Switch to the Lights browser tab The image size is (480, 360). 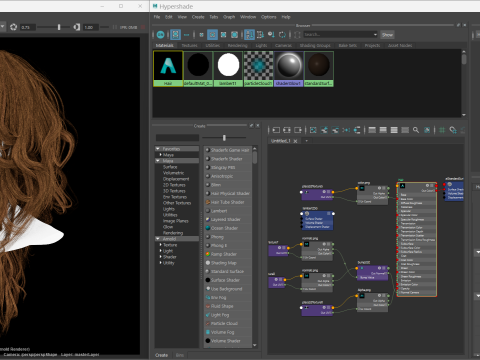point(261,46)
